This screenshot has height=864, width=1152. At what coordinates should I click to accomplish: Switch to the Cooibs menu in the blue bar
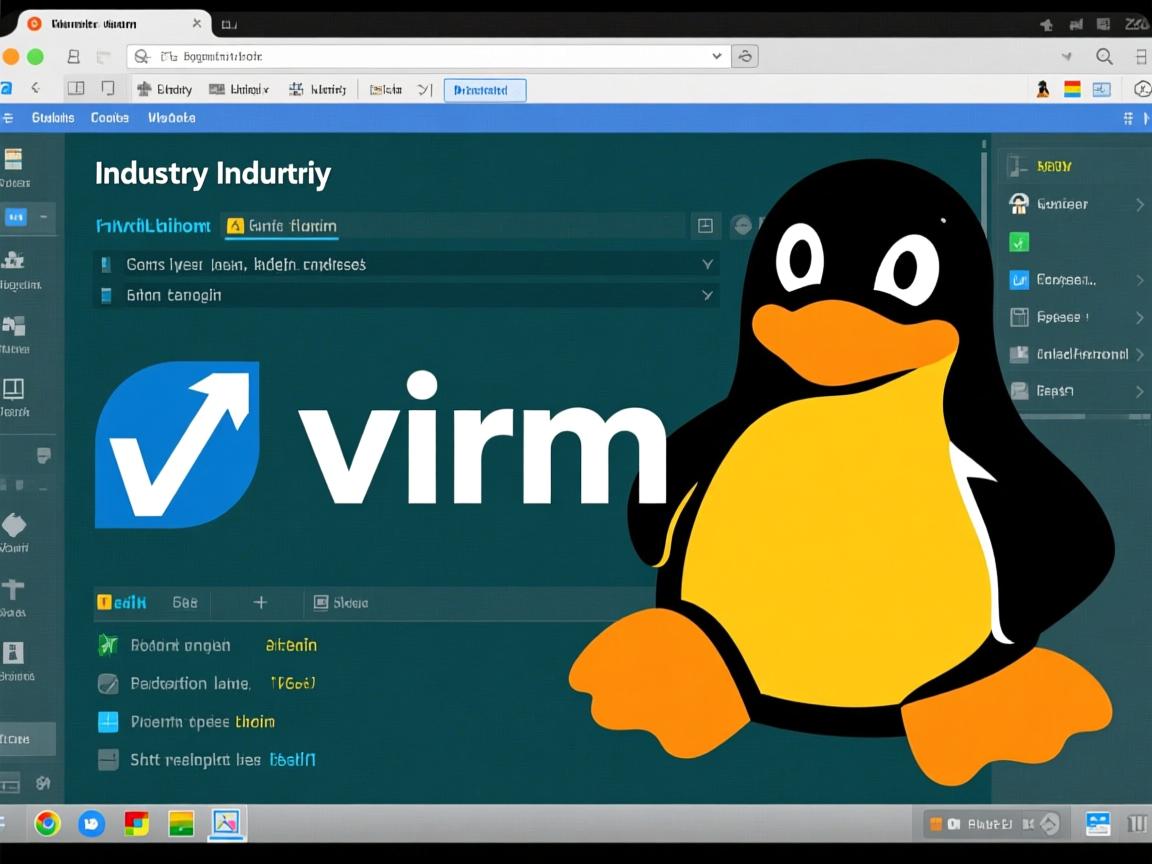pos(109,117)
